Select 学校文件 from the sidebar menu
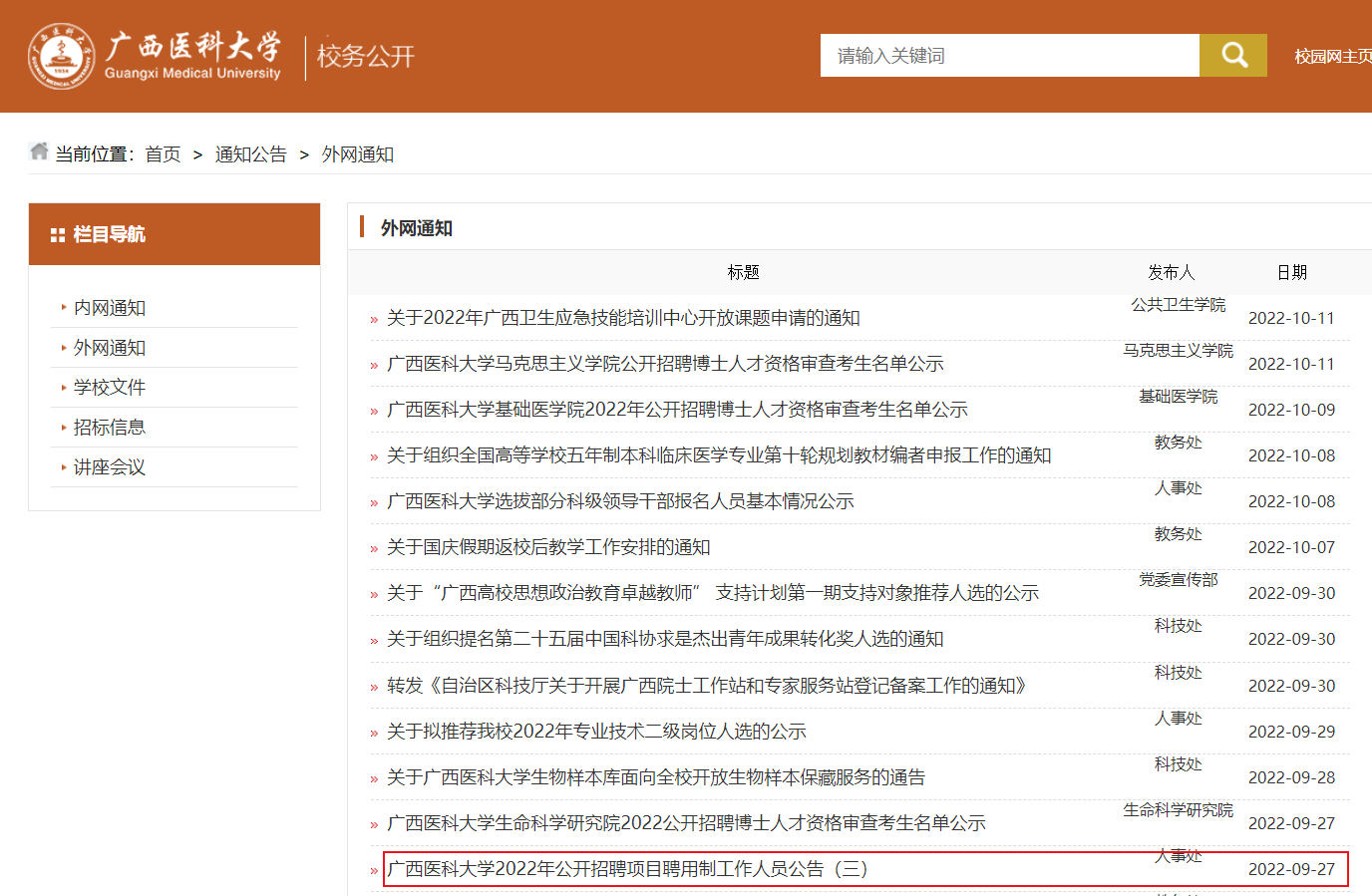Screen dimensions: 1372x896 point(110,388)
